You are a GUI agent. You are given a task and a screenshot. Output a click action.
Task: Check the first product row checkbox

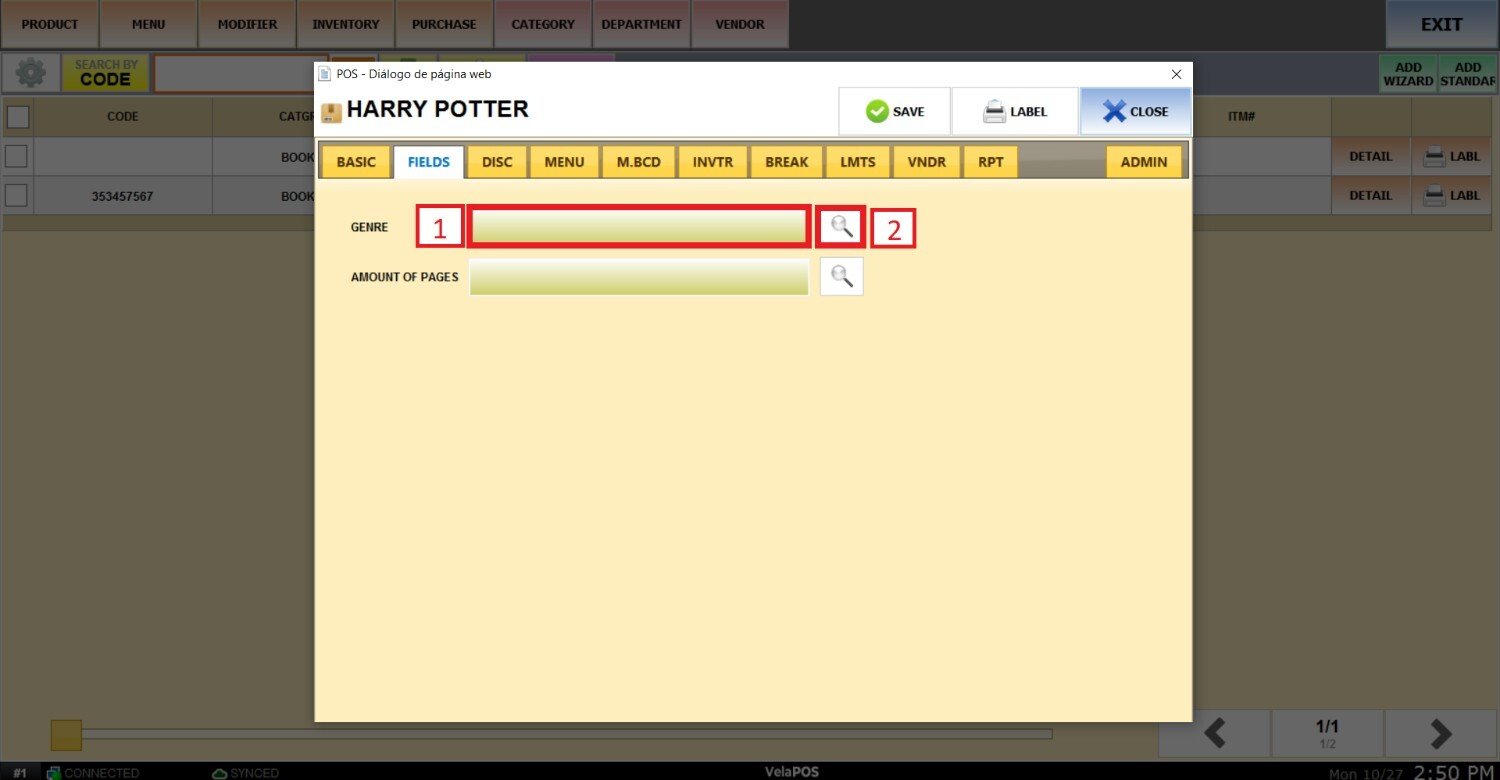tap(16, 156)
